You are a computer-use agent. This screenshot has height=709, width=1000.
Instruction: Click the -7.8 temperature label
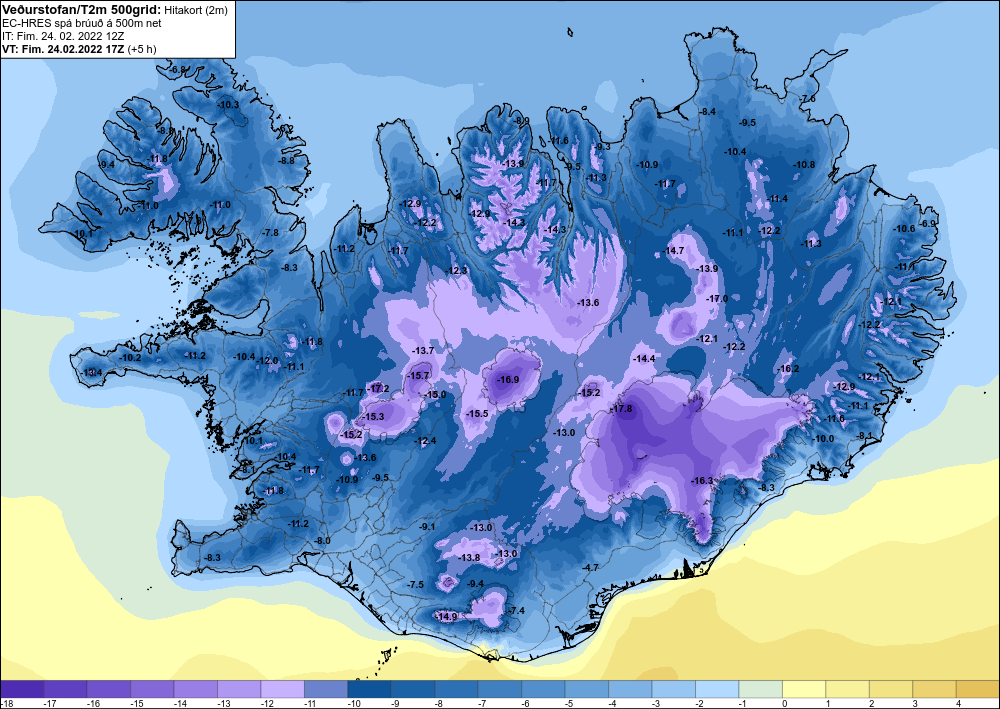(270, 233)
